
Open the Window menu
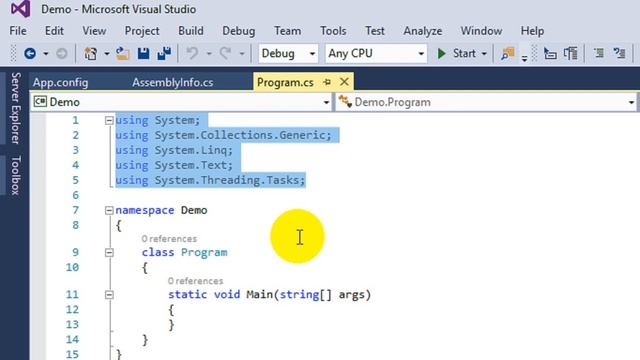481,31
